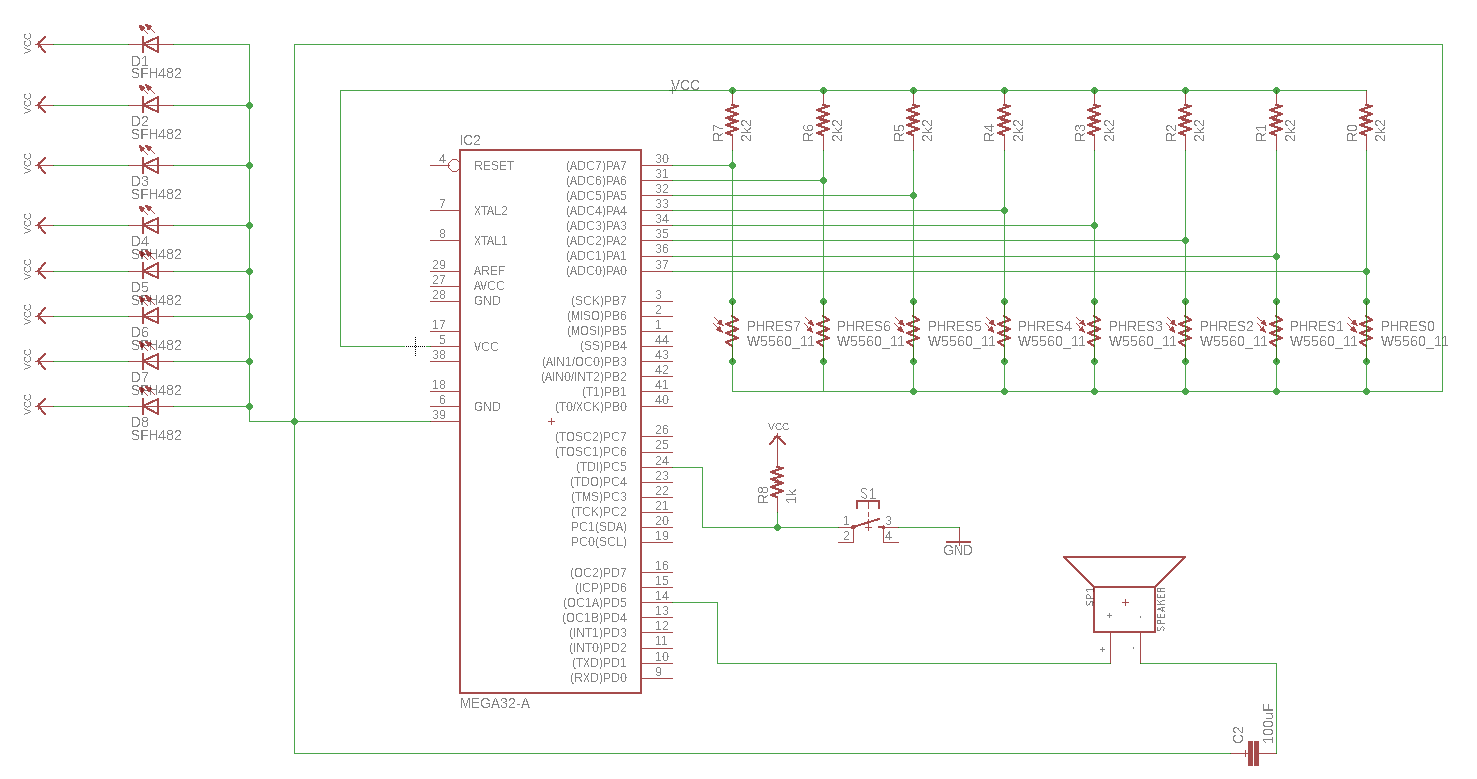Click the AVCC pin label

[x=489, y=286]
